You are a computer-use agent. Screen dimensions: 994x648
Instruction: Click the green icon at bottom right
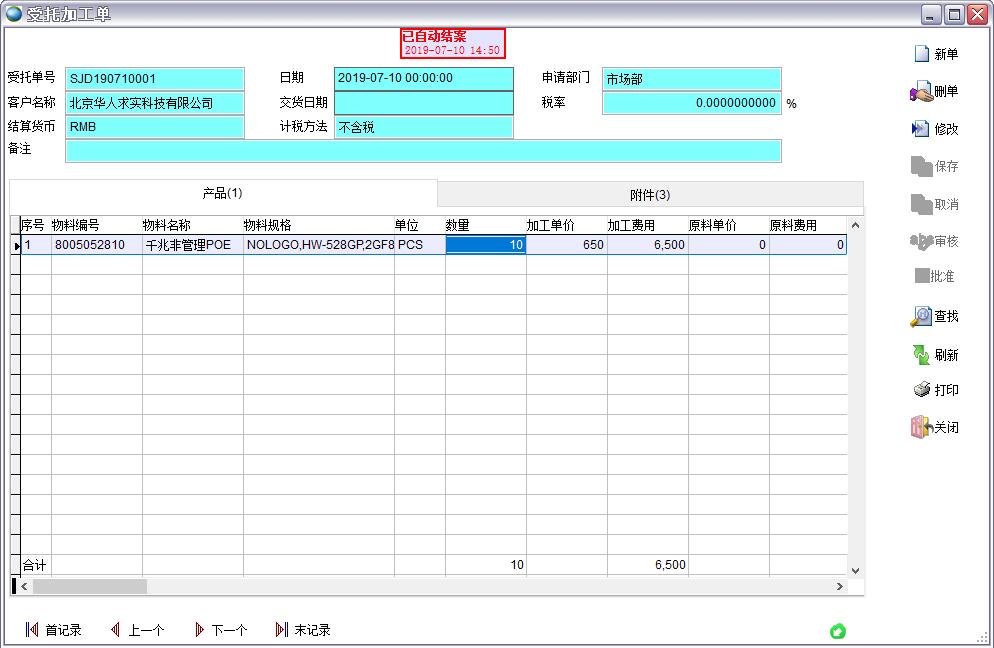(838, 631)
